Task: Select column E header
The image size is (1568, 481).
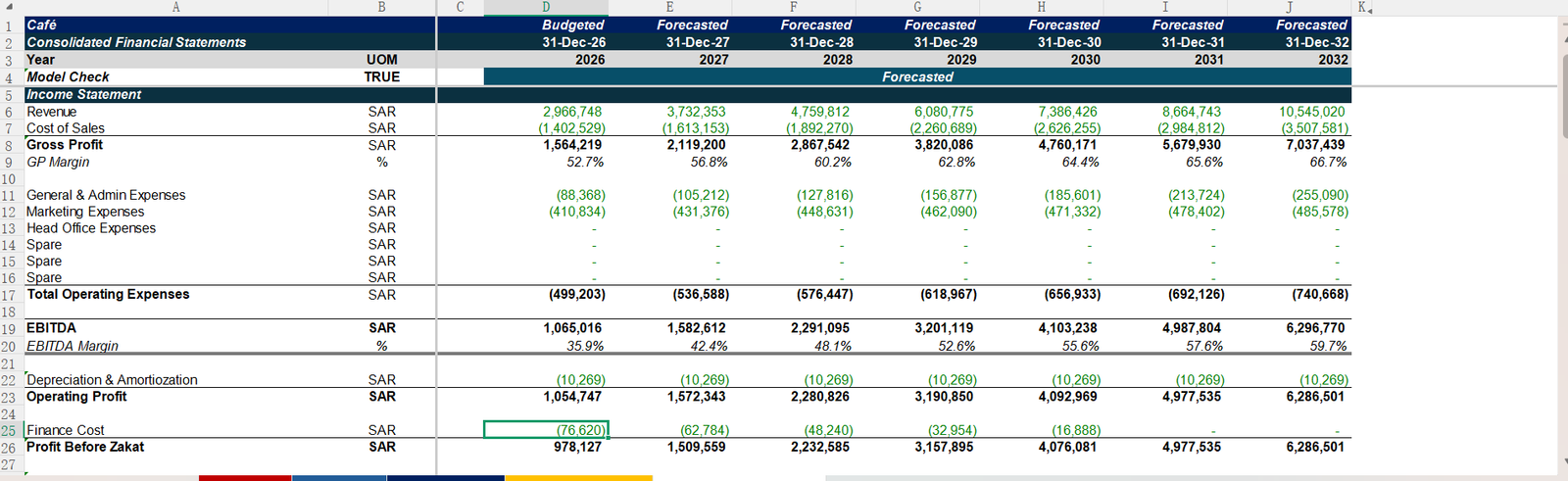Action: (669, 8)
